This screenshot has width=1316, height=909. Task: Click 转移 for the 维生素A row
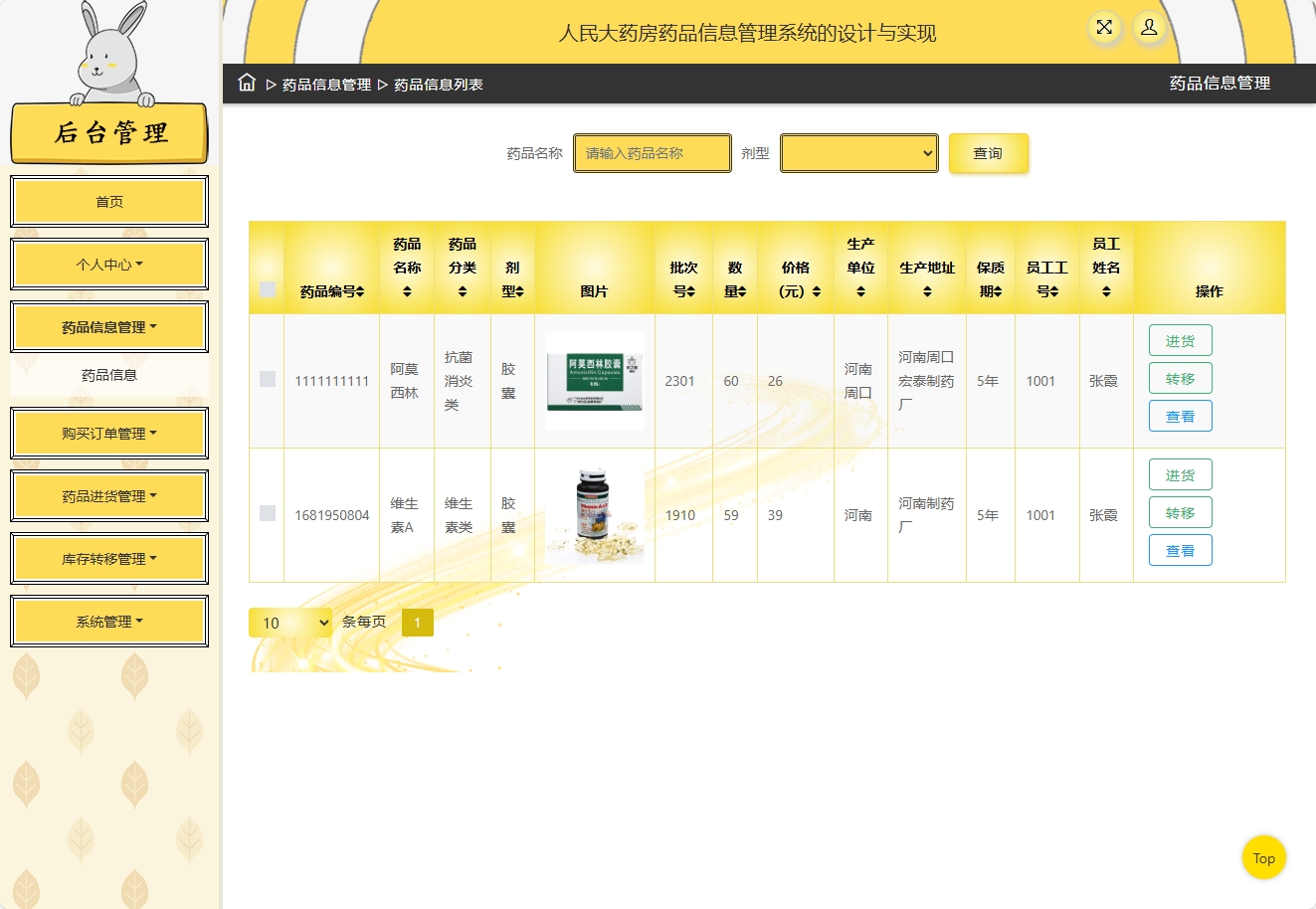point(1181,512)
